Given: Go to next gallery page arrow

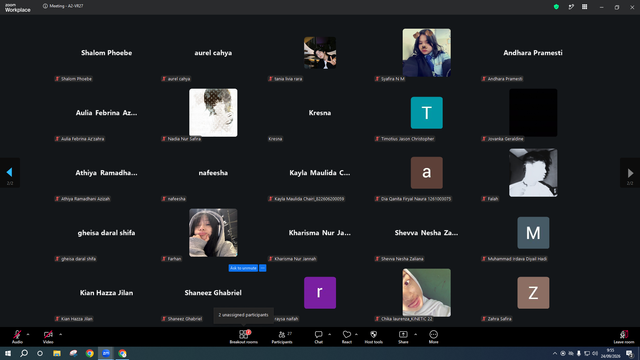Looking at the screenshot, I should 630,173.
